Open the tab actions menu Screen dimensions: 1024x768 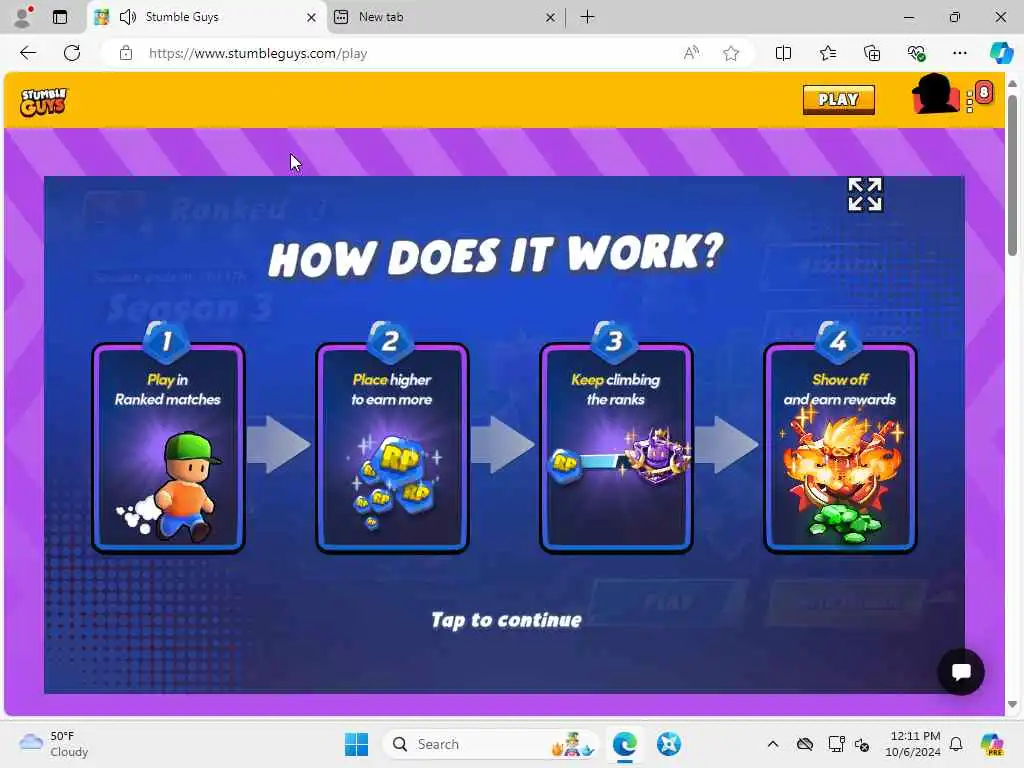[60, 17]
